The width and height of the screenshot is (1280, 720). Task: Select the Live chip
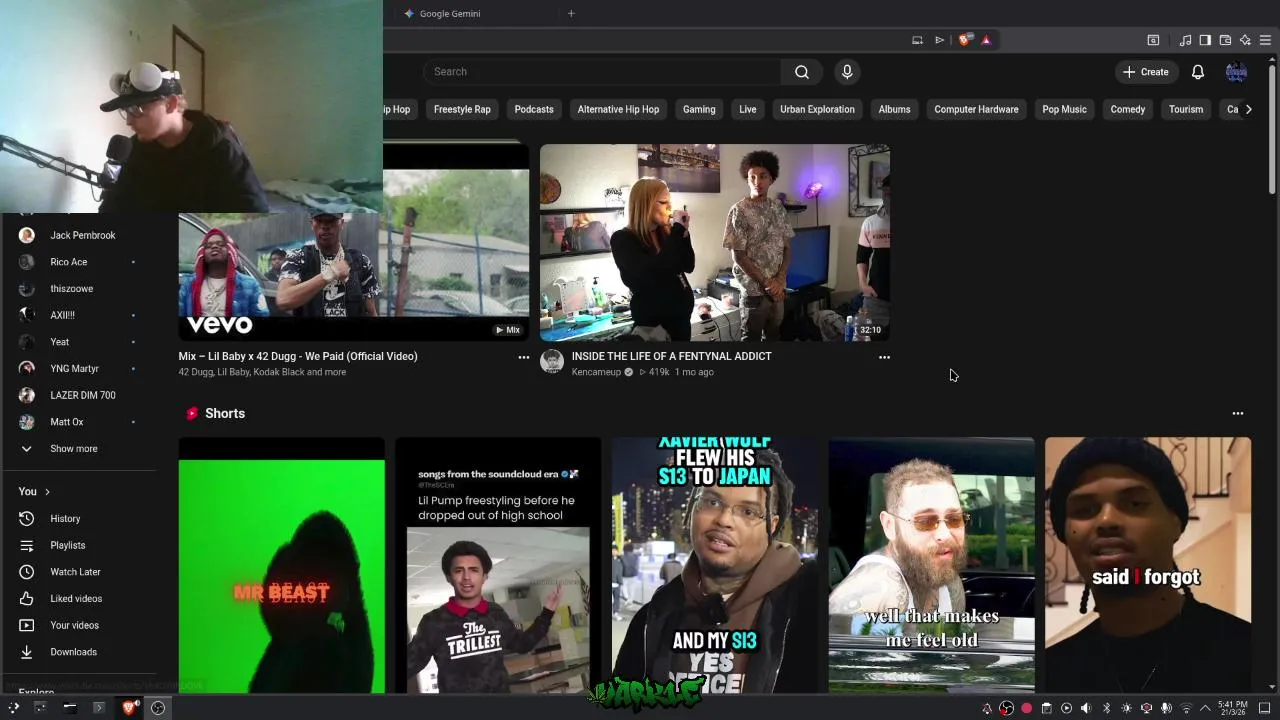pyautogui.click(x=748, y=109)
